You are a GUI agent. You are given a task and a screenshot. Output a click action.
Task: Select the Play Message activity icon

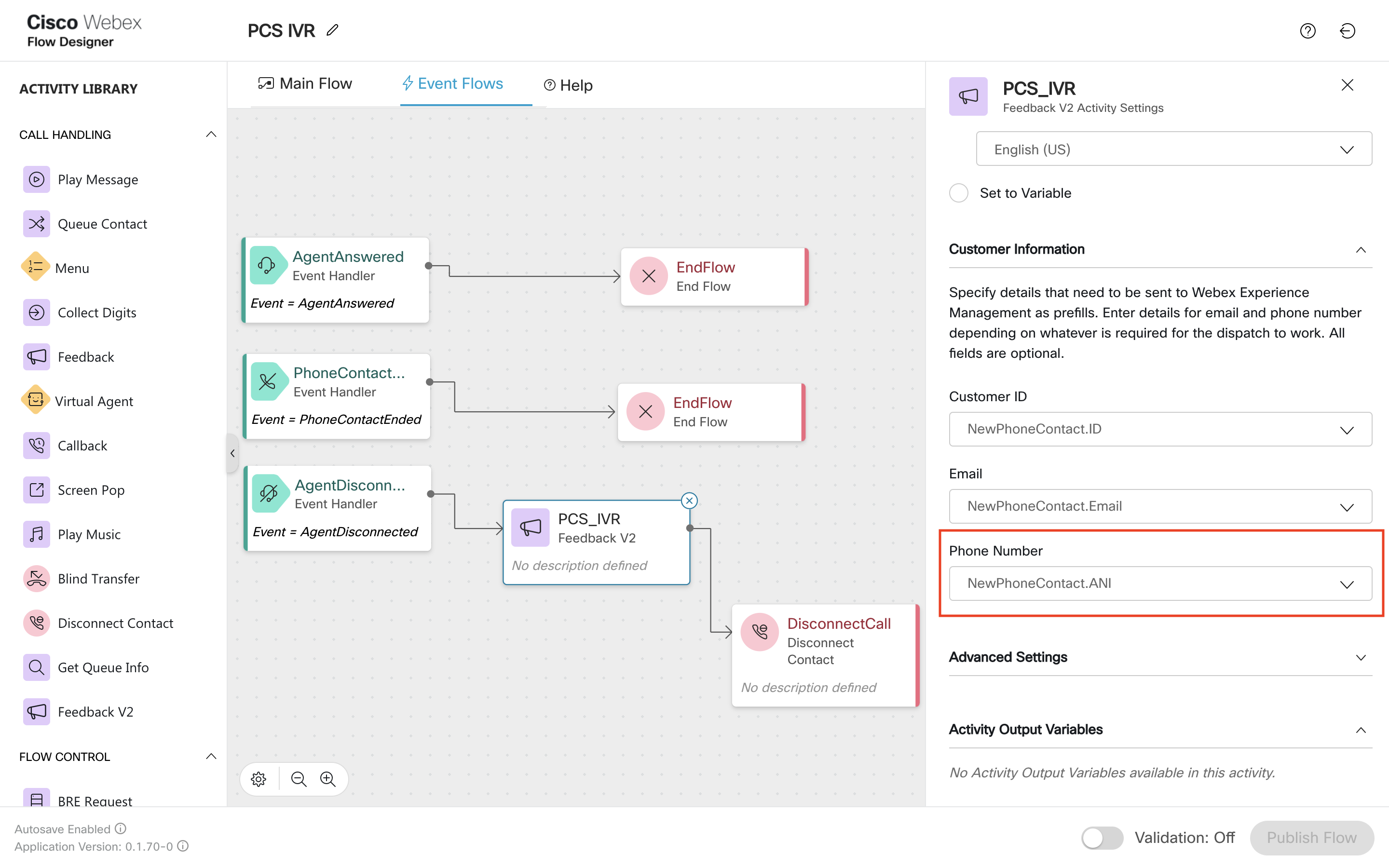coord(36,180)
